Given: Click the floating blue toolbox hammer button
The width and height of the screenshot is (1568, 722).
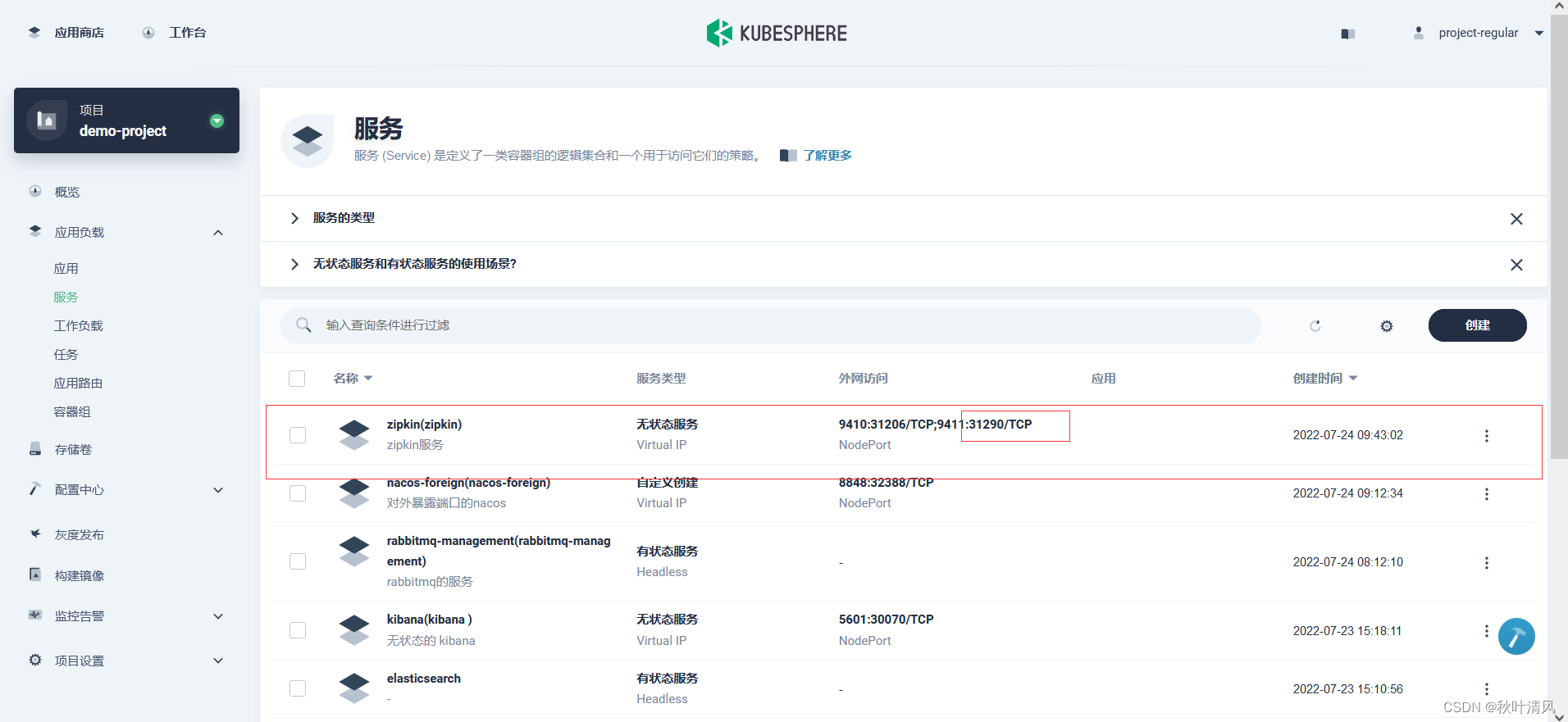Looking at the screenshot, I should click(1516, 637).
